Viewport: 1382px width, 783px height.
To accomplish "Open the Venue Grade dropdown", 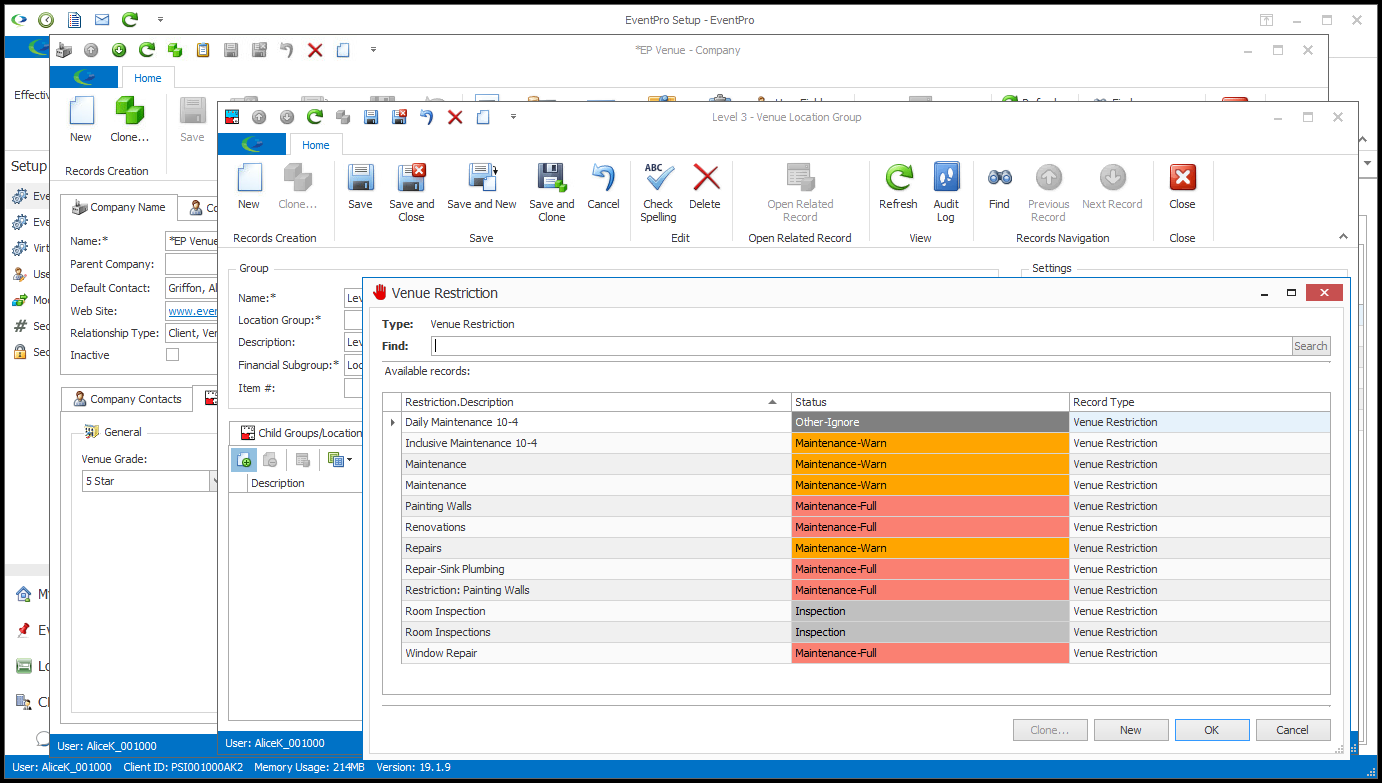I will tap(214, 481).
